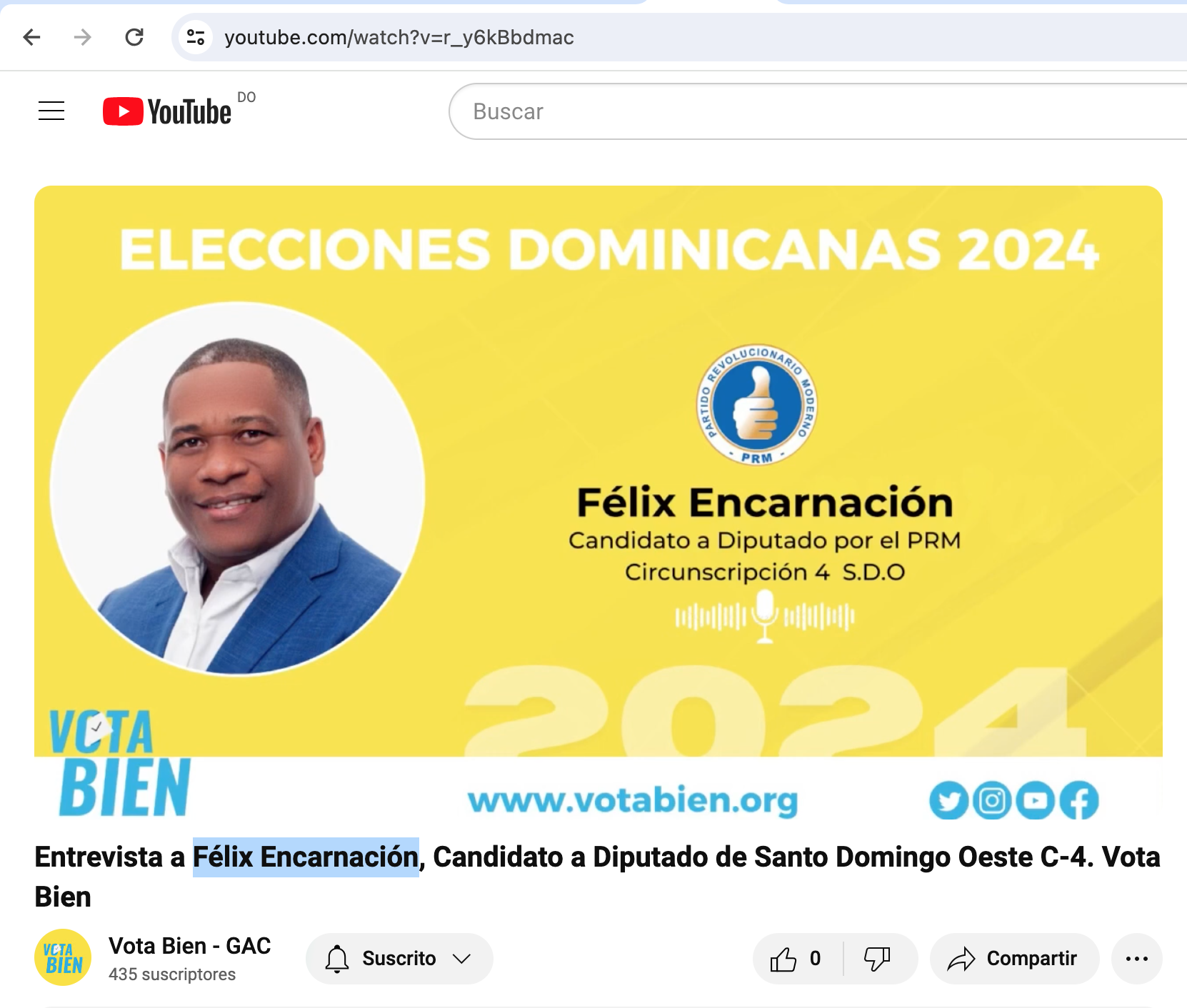1187x1008 pixels.
Task: Open the Suscrito notification bell dropdown
Action: tap(337, 959)
